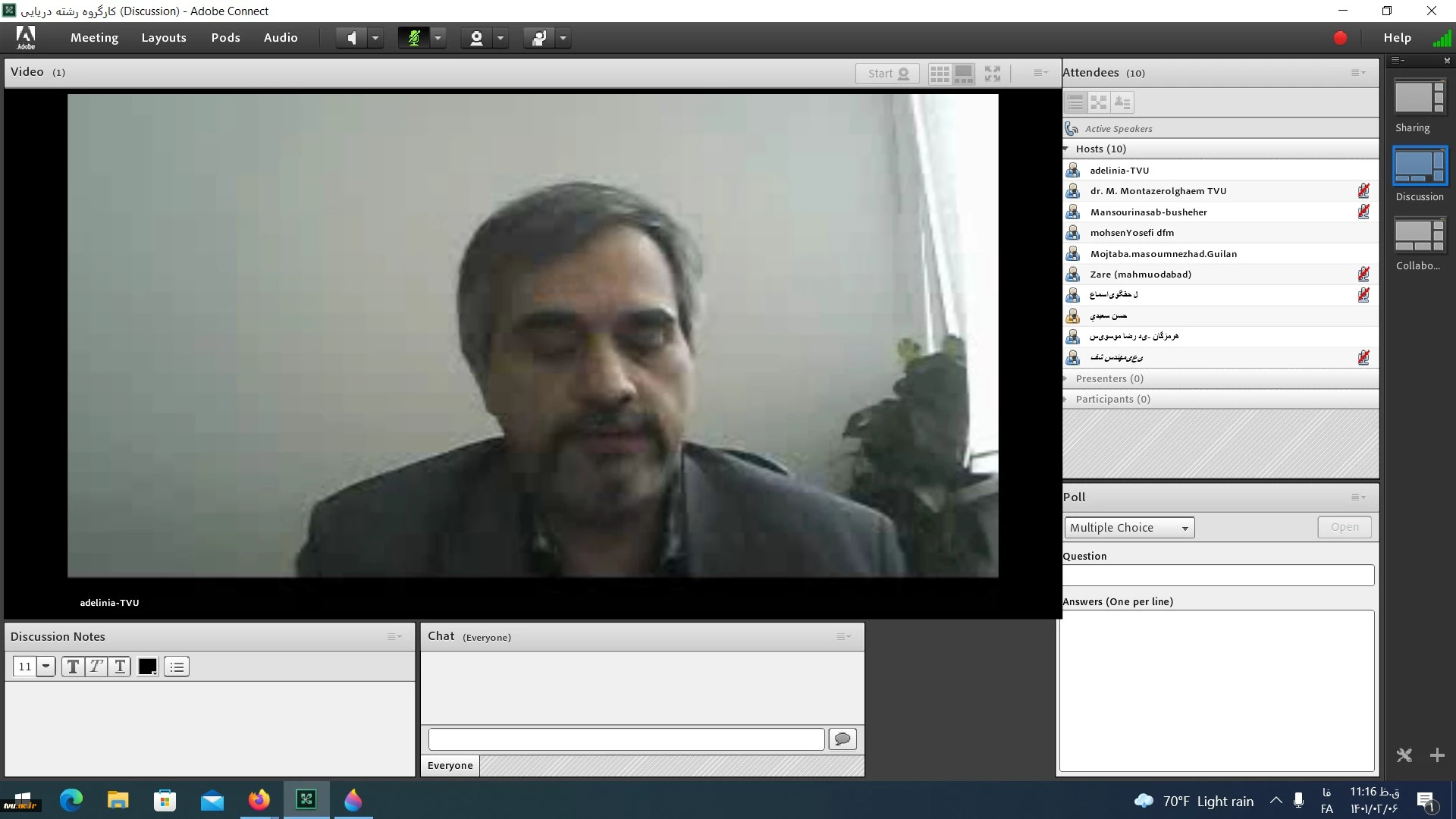Image resolution: width=1456 pixels, height=819 pixels.
Task: Click the Start webcam button
Action: click(x=887, y=74)
